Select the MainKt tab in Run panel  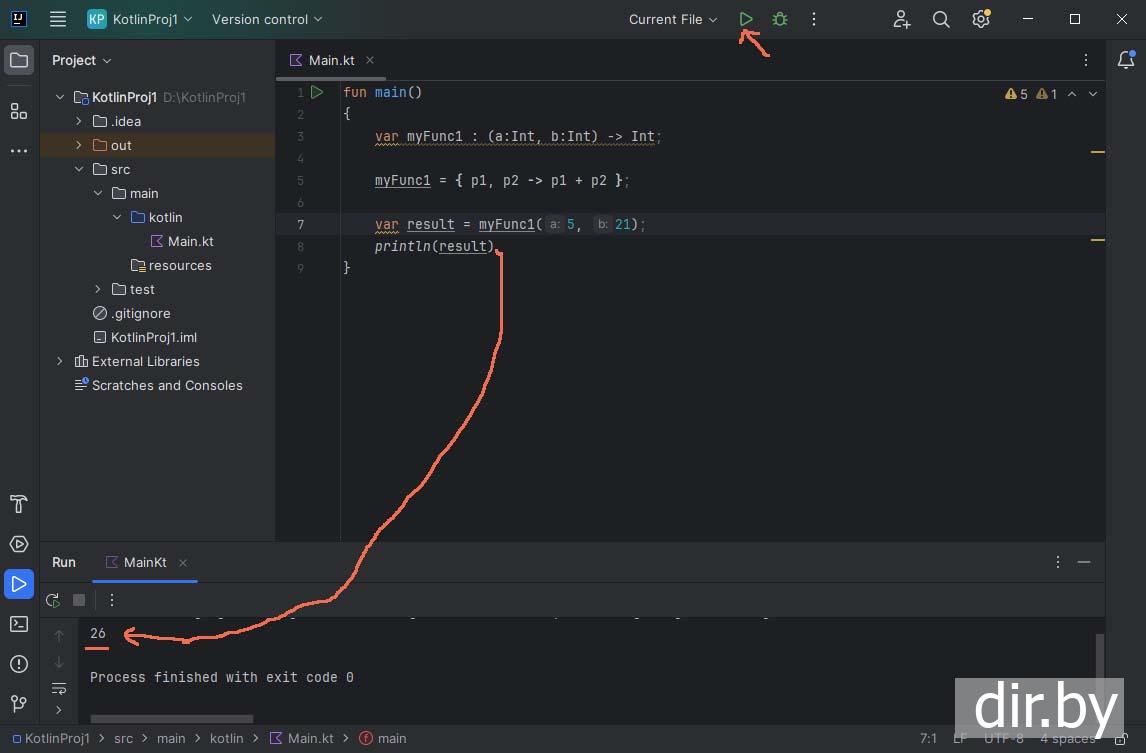[x=144, y=562]
